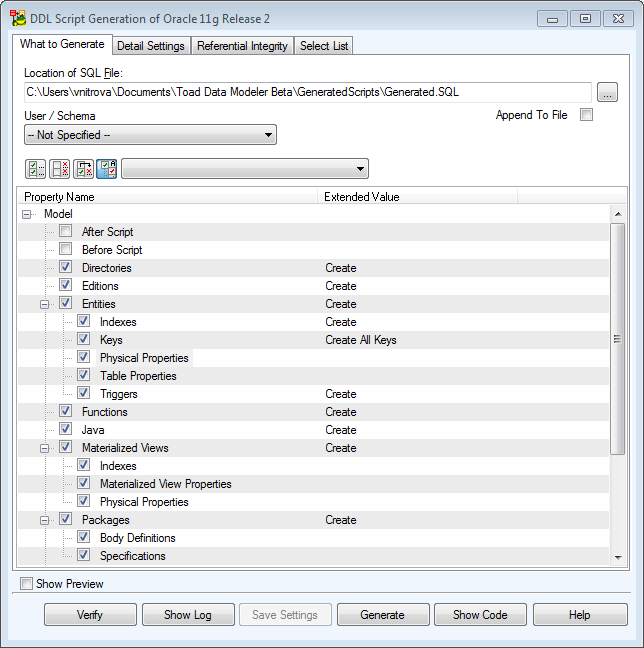644x648 pixels.
Task: Open the empty settings dropdown beside toolbar icons
Action: [245, 169]
